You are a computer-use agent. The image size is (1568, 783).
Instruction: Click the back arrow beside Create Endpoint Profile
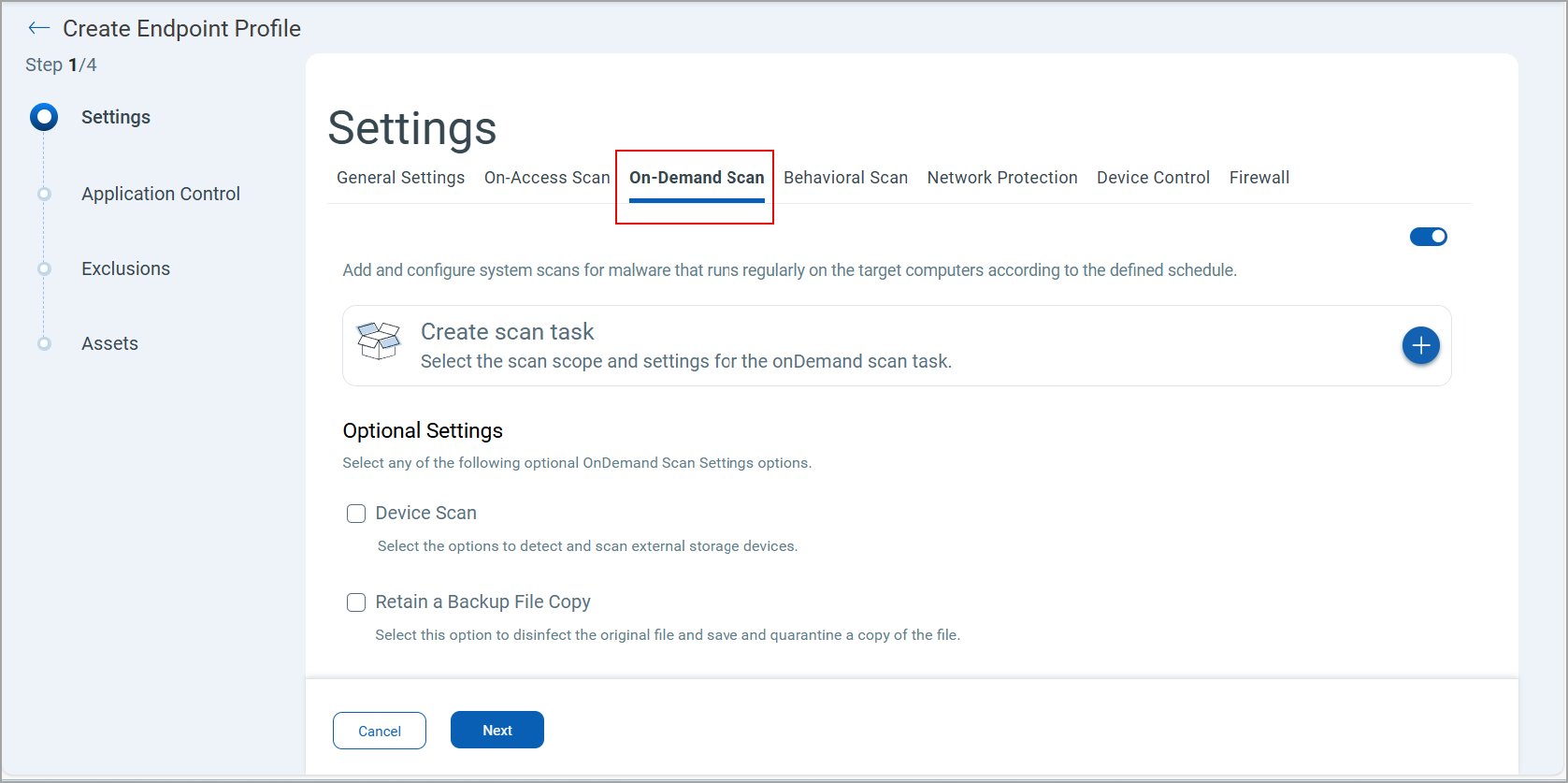coord(38,28)
